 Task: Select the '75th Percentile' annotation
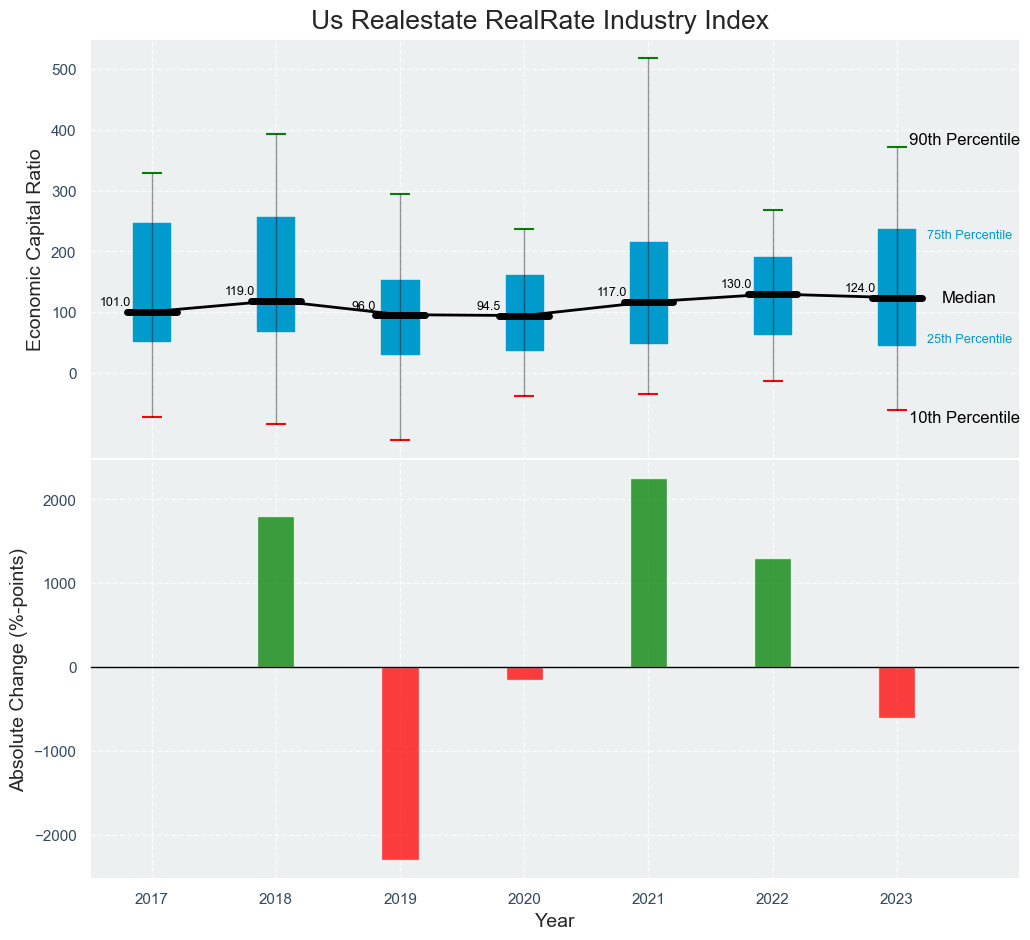pyautogui.click(x=970, y=235)
